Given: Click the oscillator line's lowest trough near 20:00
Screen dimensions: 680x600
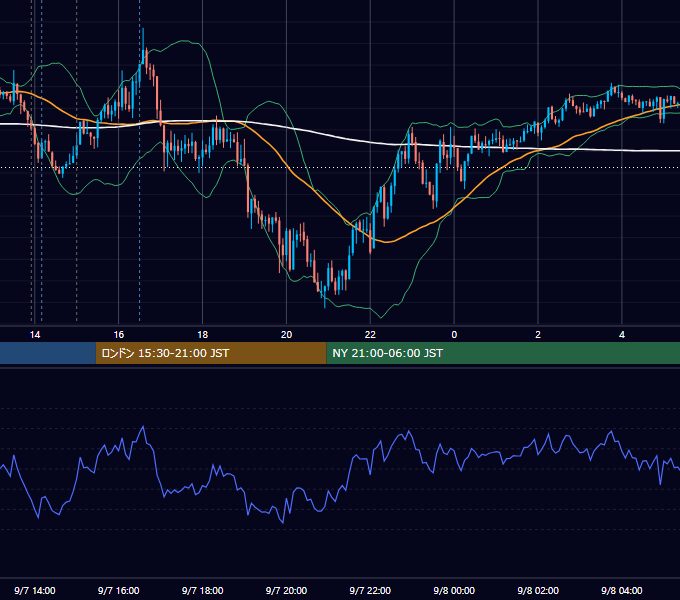Looking at the screenshot, I should point(283,522).
